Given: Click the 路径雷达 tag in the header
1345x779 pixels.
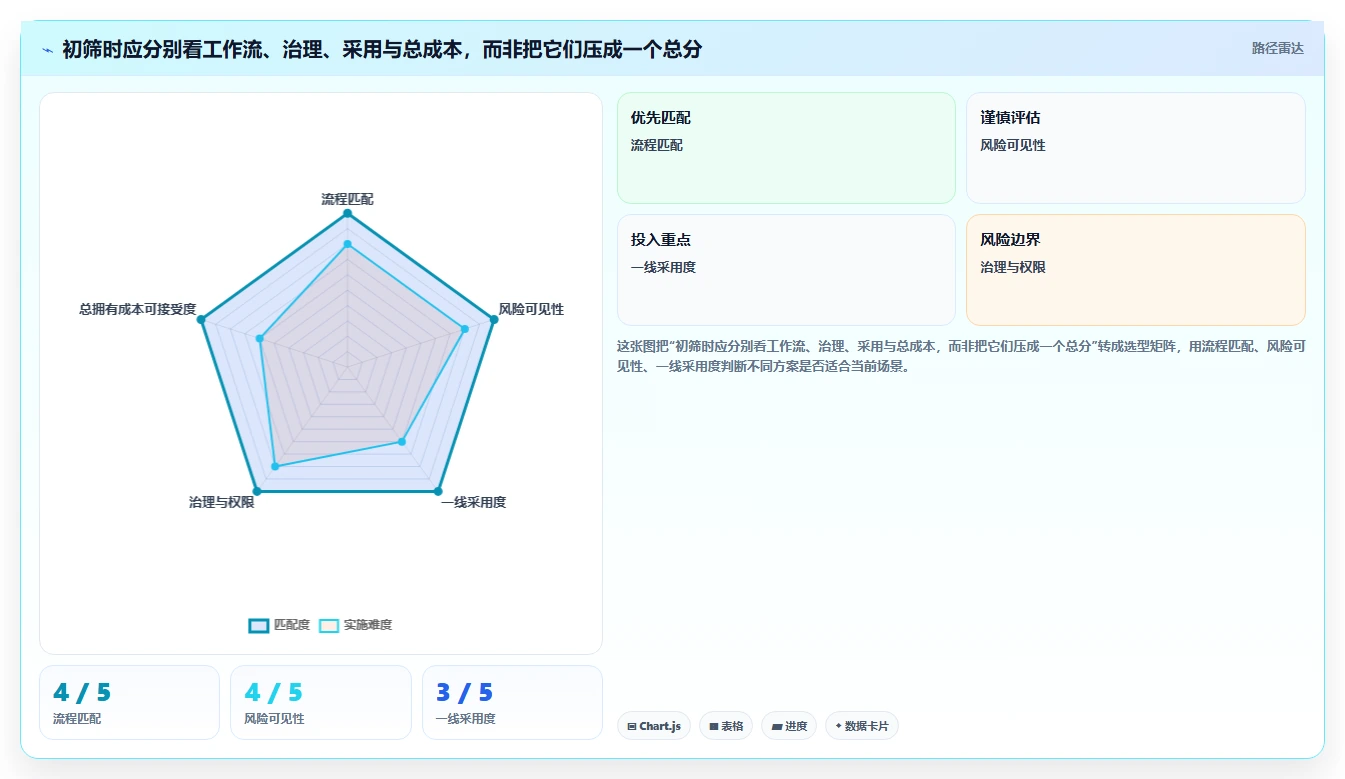Looking at the screenshot, I should 1277,48.
